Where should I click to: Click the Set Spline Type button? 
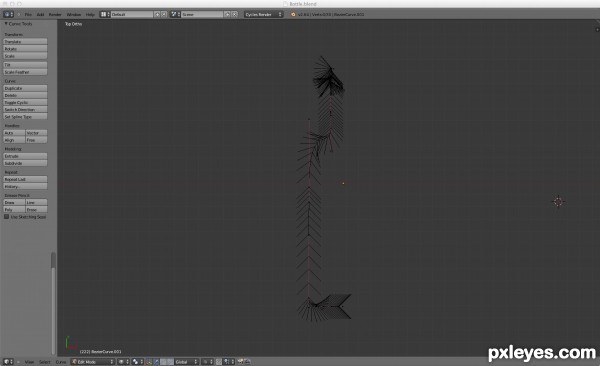point(25,116)
